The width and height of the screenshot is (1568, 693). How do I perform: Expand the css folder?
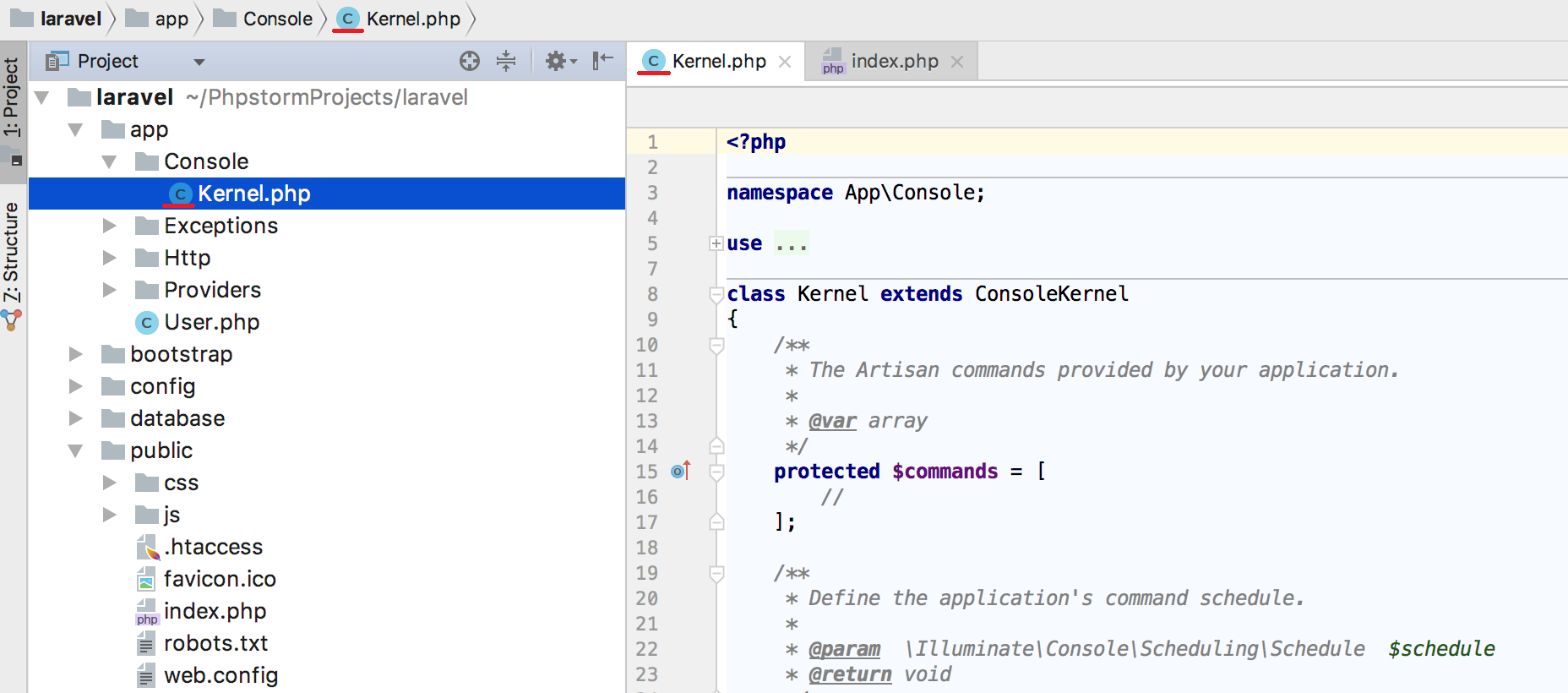tap(109, 483)
